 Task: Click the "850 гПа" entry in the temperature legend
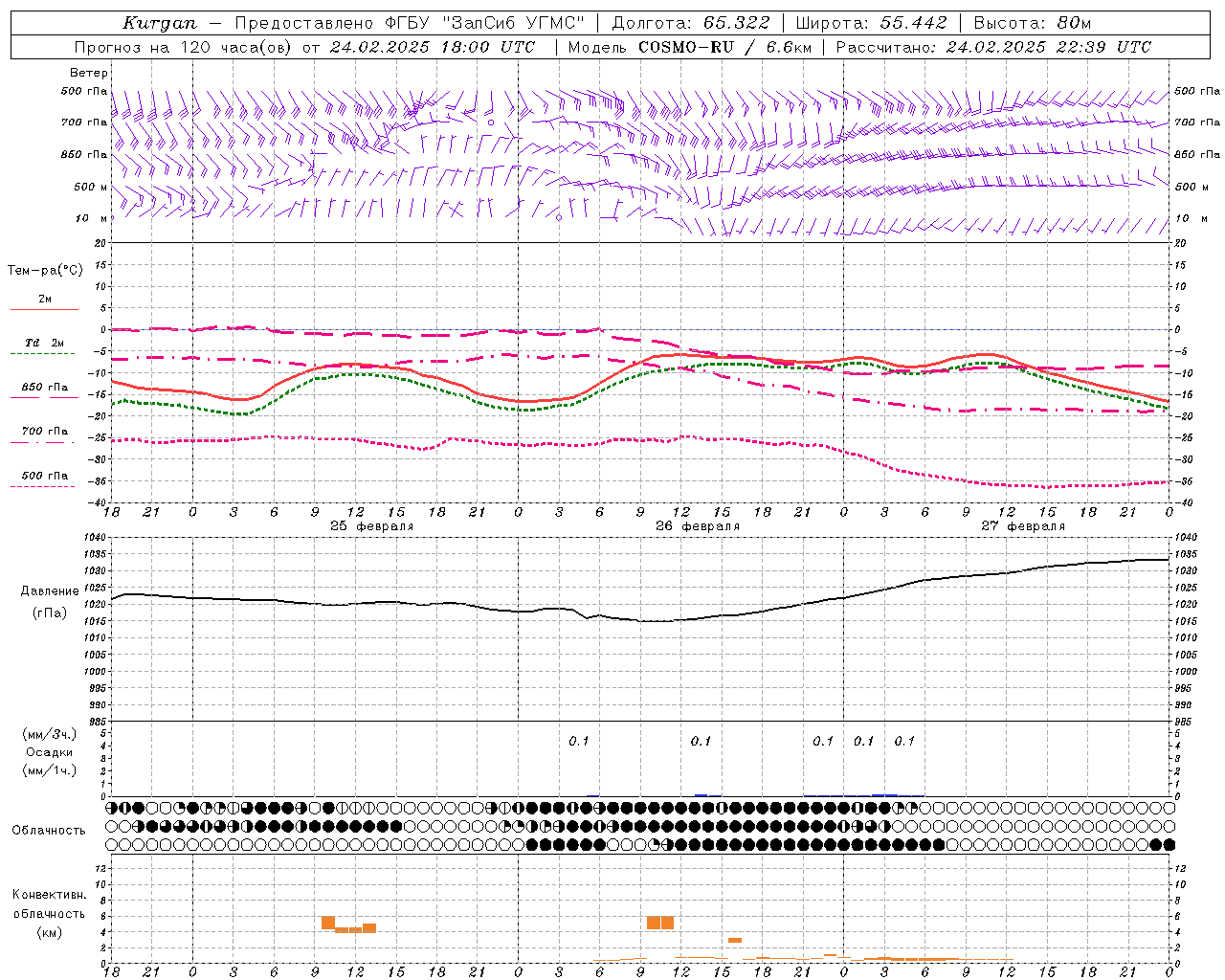(45, 388)
